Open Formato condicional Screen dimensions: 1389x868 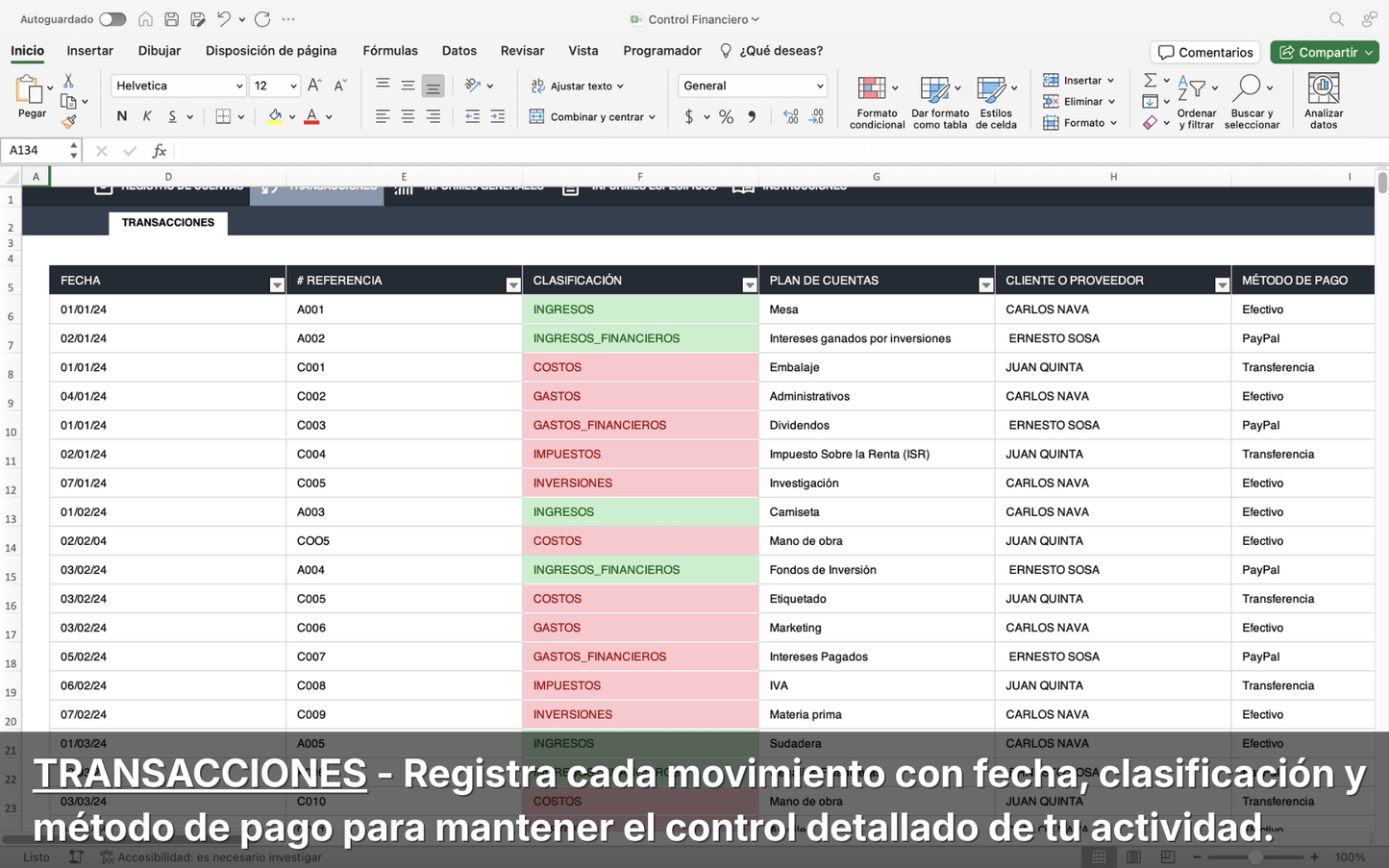click(875, 101)
